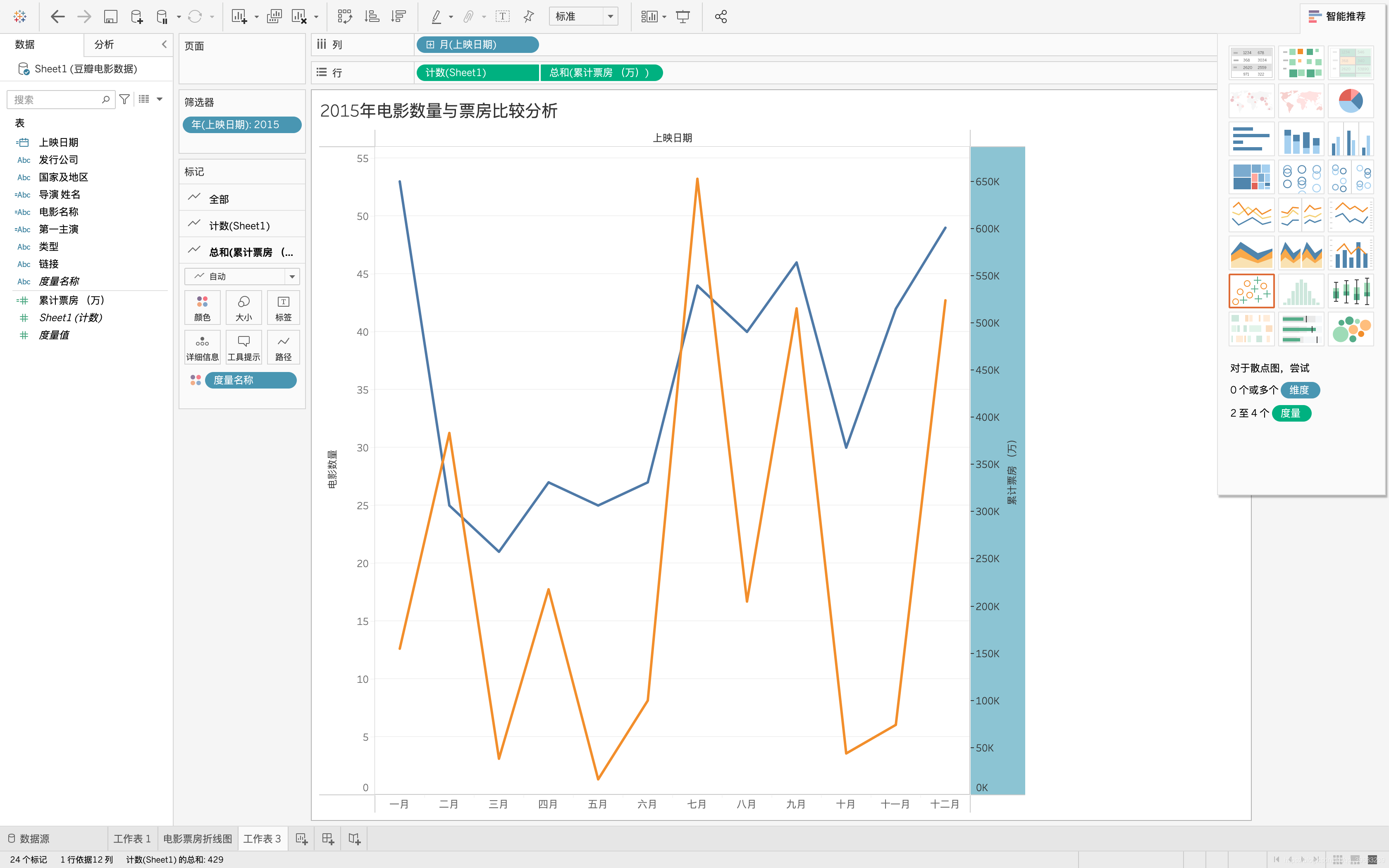Click the sort ascending icon

click(371, 17)
